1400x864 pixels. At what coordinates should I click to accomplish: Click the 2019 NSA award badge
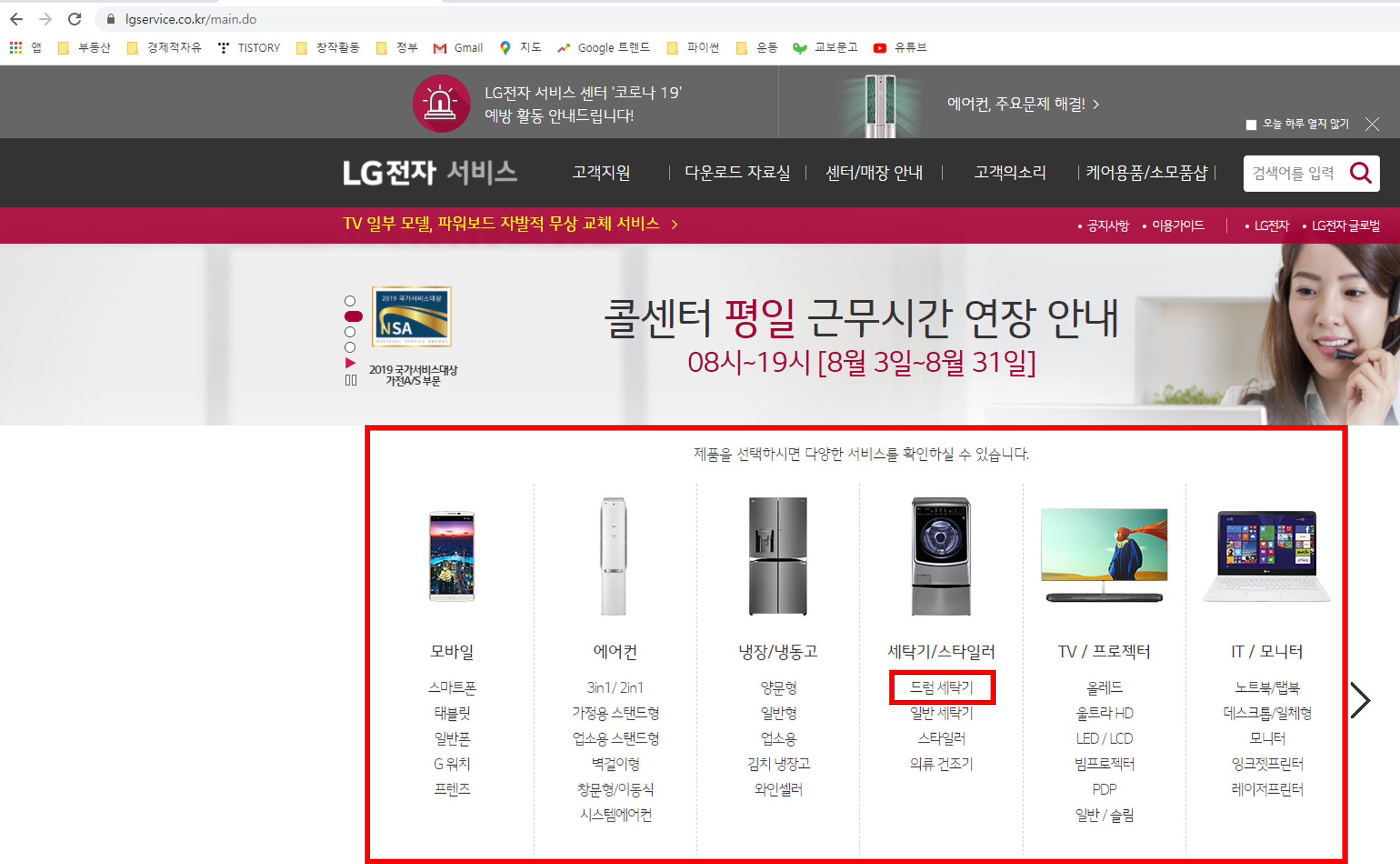point(411,317)
